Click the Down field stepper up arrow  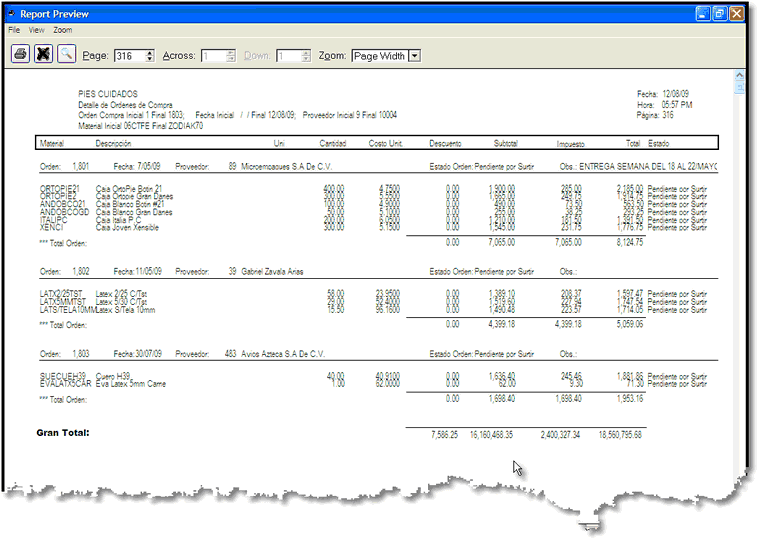[x=305, y=53]
